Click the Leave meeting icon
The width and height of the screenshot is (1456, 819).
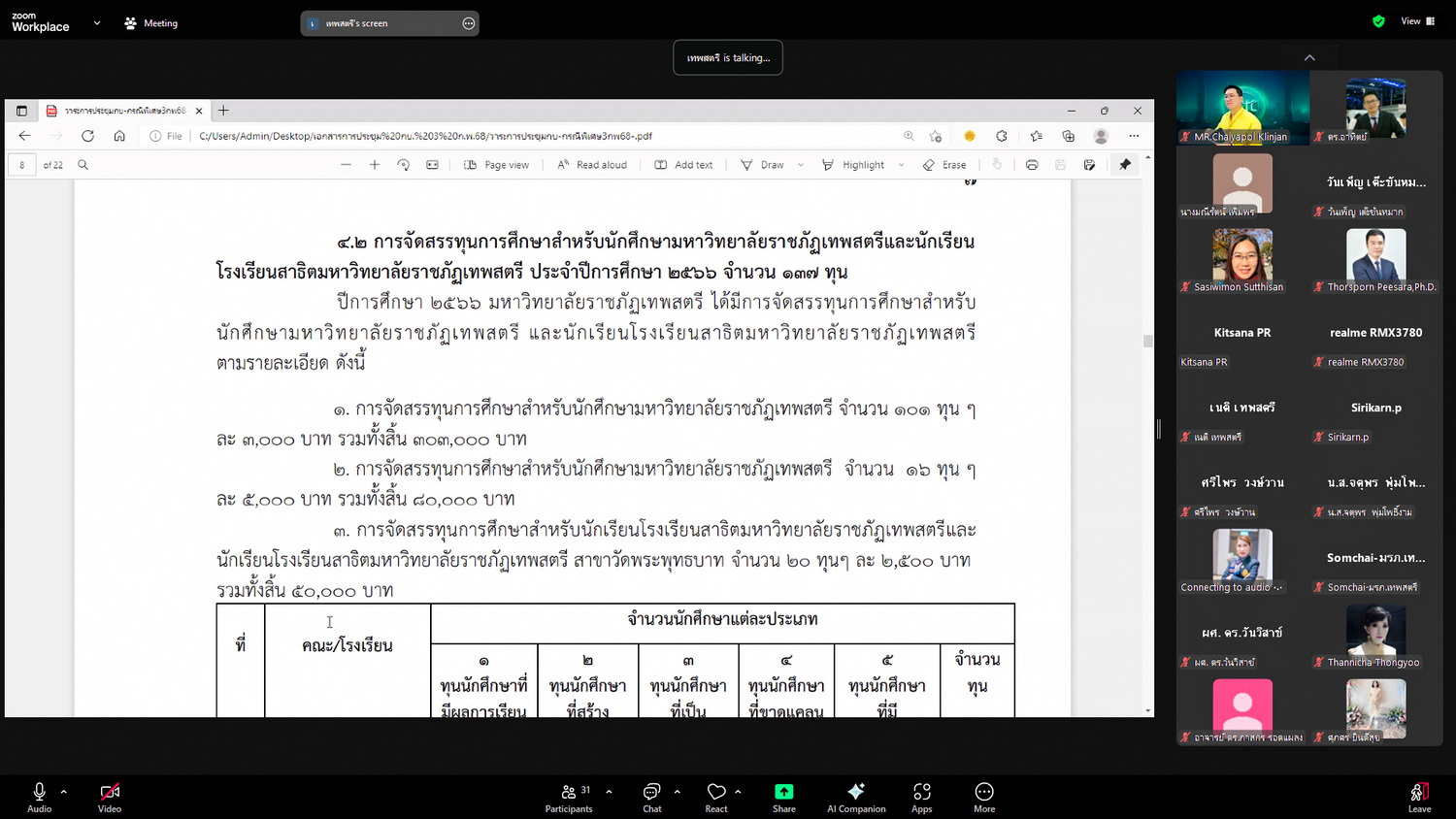coord(1419,797)
